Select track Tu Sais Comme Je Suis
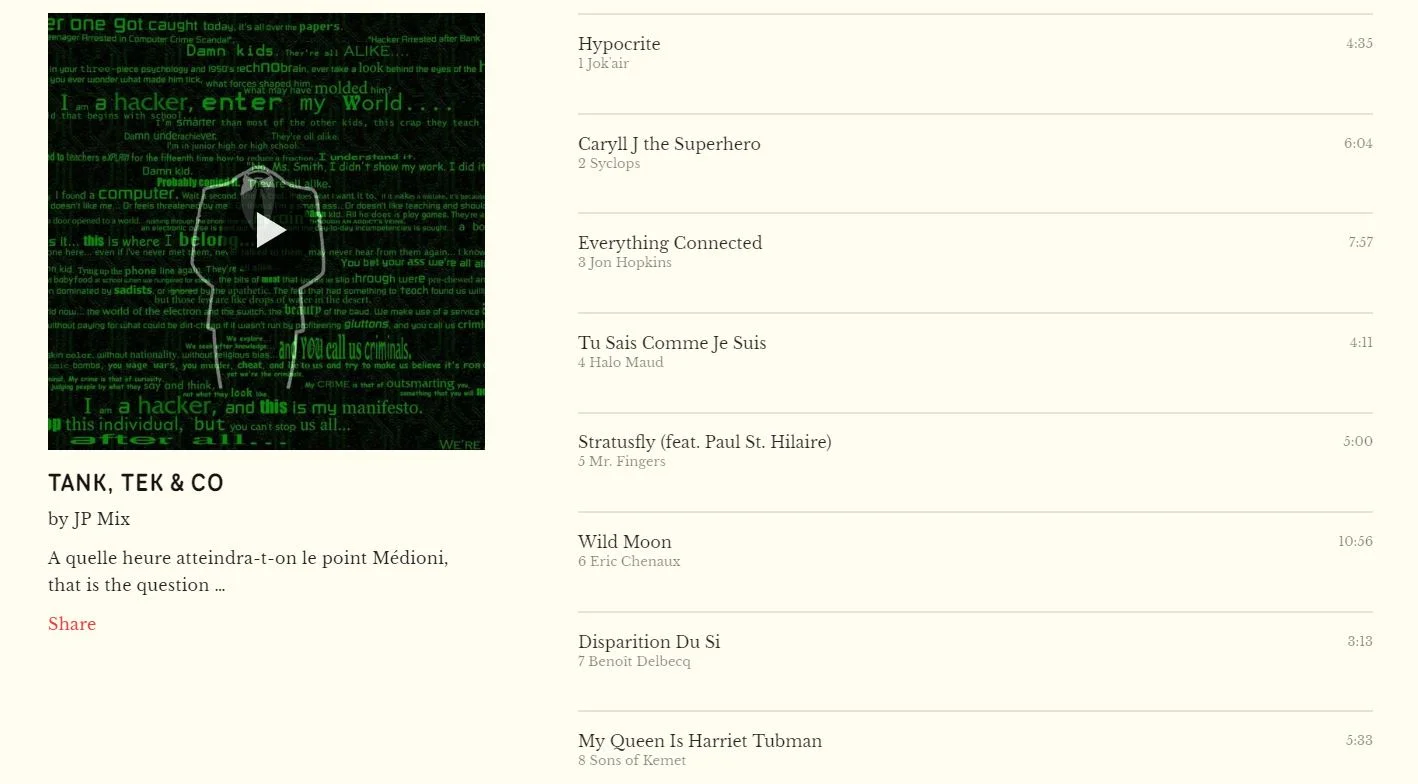The height and width of the screenshot is (784, 1418). coord(672,343)
